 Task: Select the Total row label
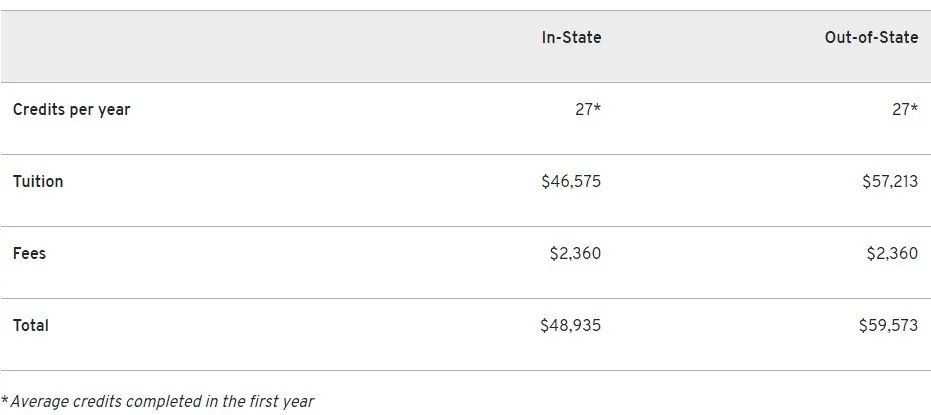[31, 326]
